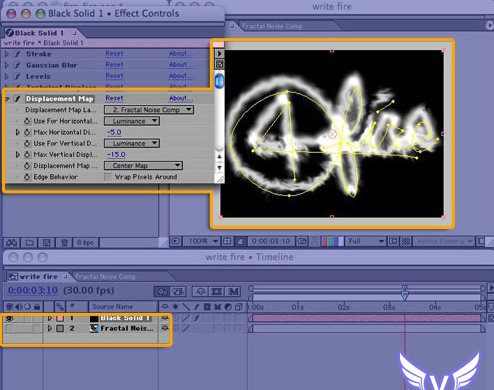494x390 pixels.
Task: Select the write fire timeline tab
Action: click(37, 276)
